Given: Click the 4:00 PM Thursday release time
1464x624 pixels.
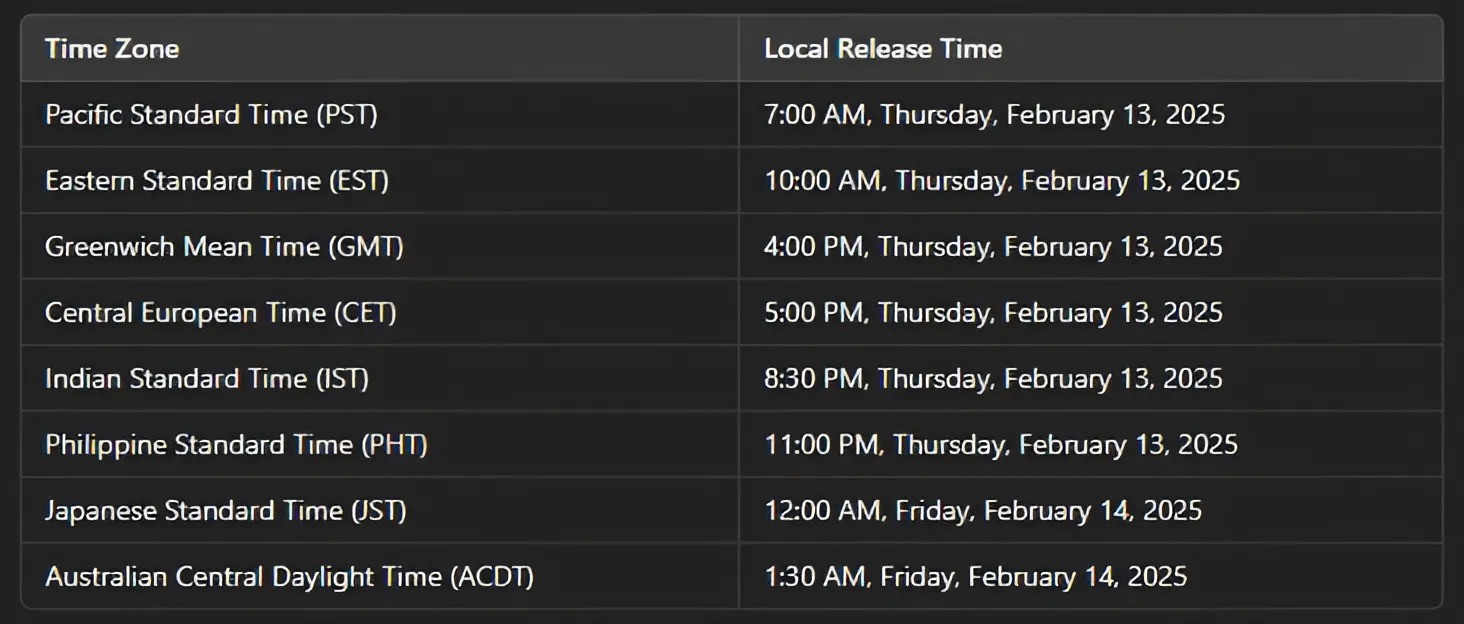Looking at the screenshot, I should tap(994, 246).
